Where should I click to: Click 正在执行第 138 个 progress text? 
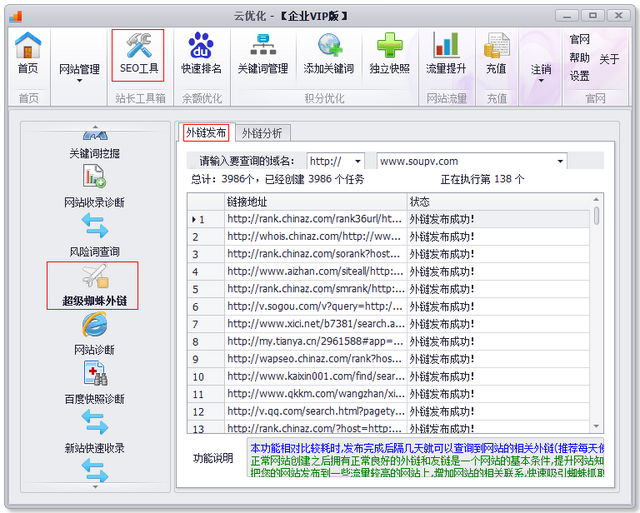(x=482, y=179)
